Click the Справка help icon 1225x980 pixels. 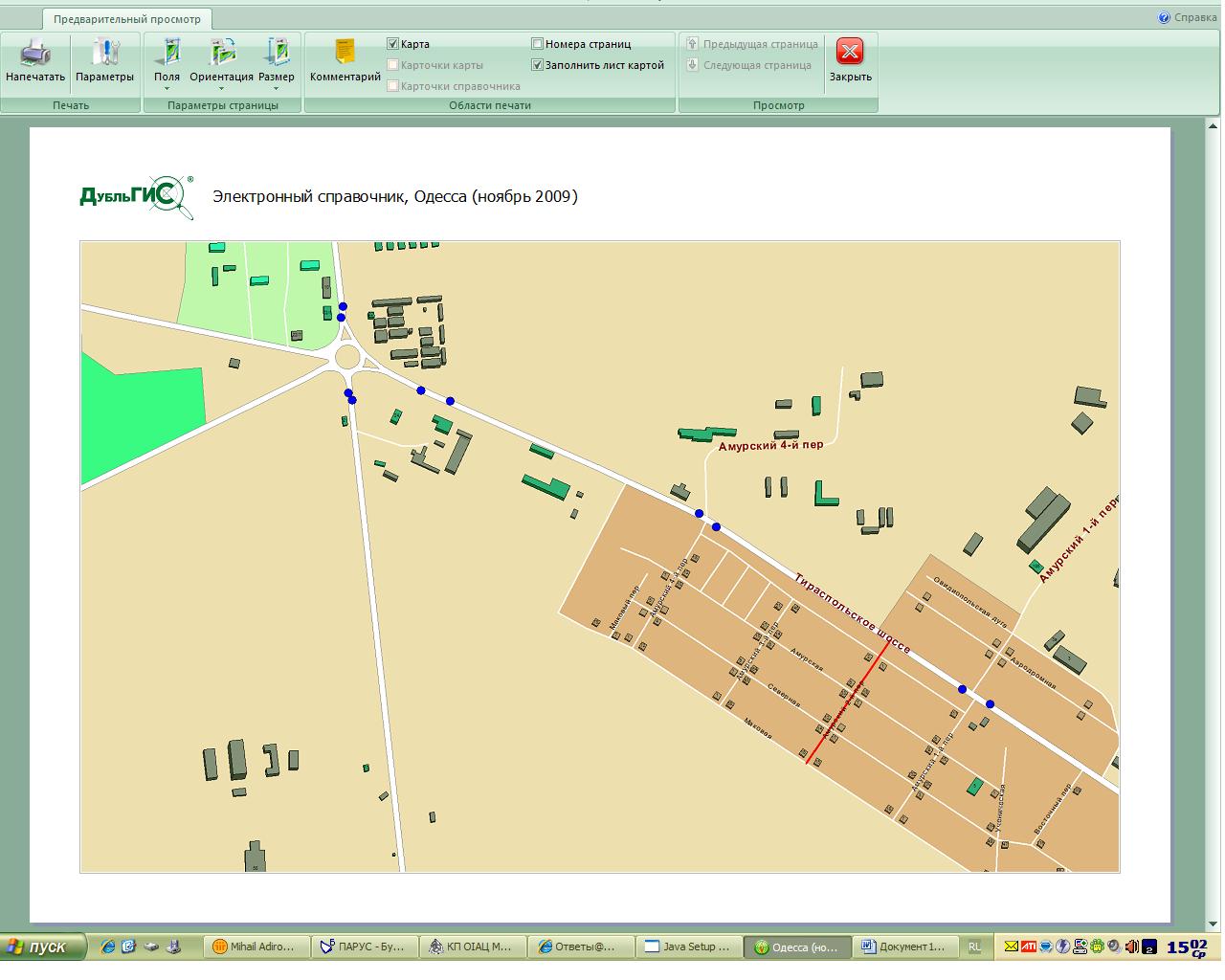1165,17
